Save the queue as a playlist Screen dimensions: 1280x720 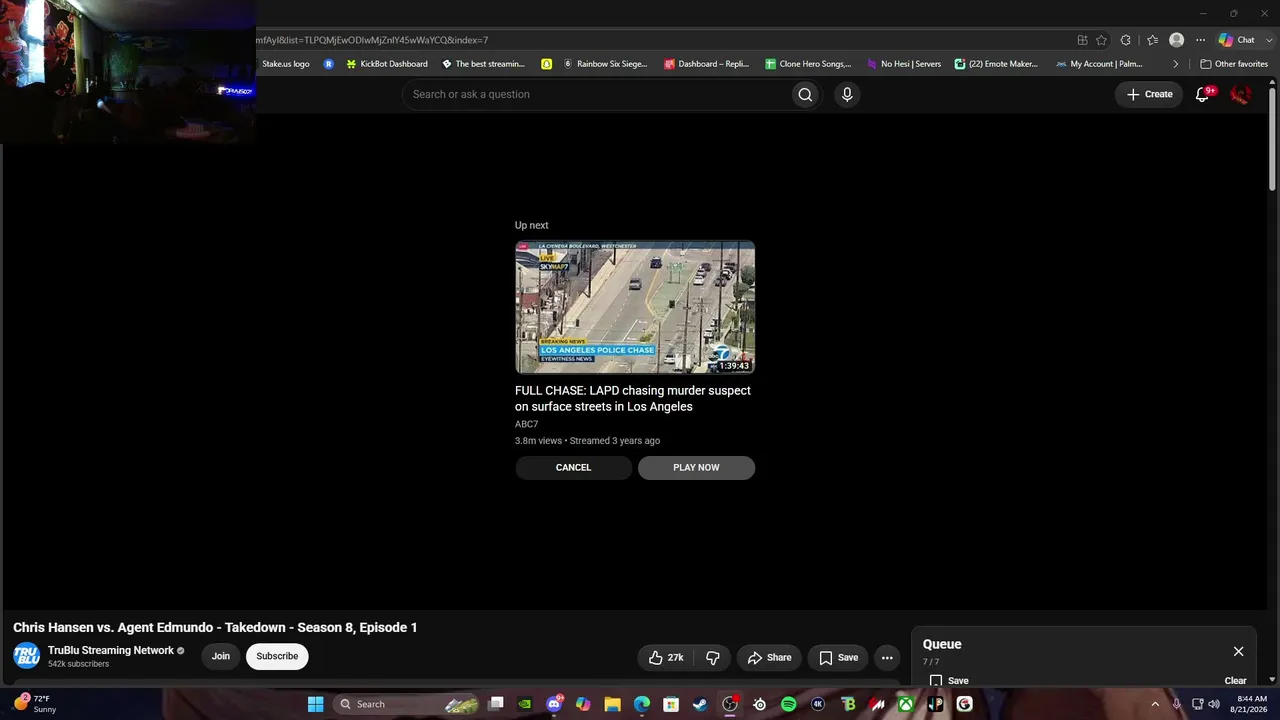pos(949,681)
